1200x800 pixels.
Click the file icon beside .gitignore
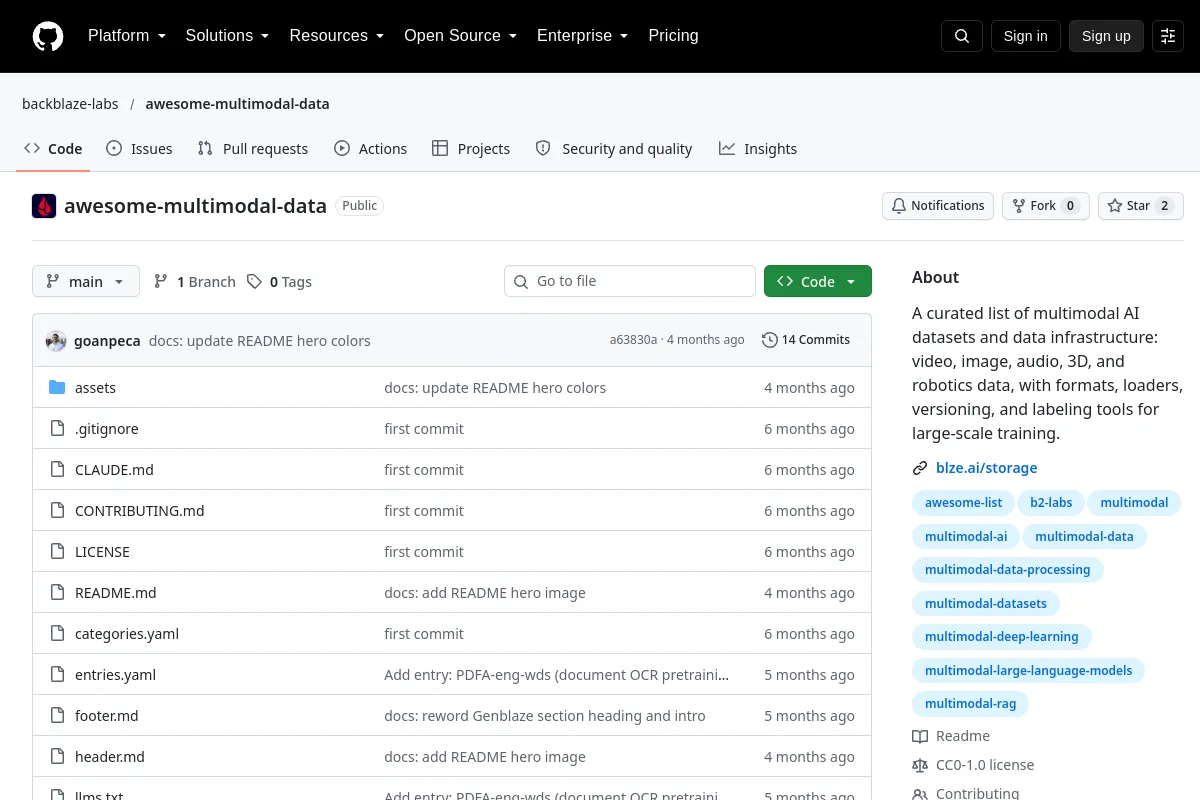57,429
